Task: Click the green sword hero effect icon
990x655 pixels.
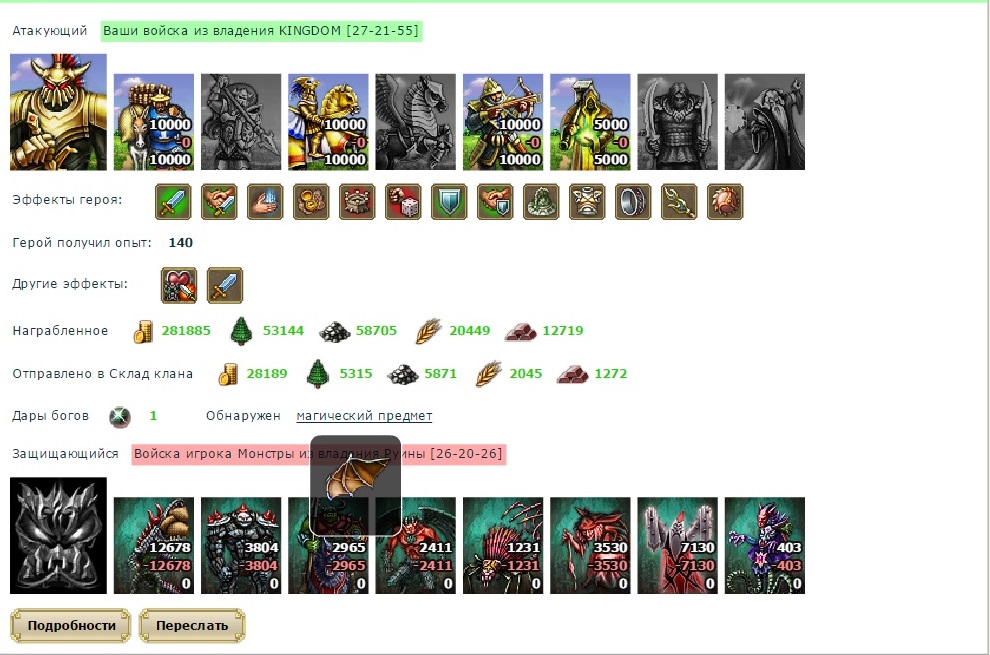Action: [173, 201]
